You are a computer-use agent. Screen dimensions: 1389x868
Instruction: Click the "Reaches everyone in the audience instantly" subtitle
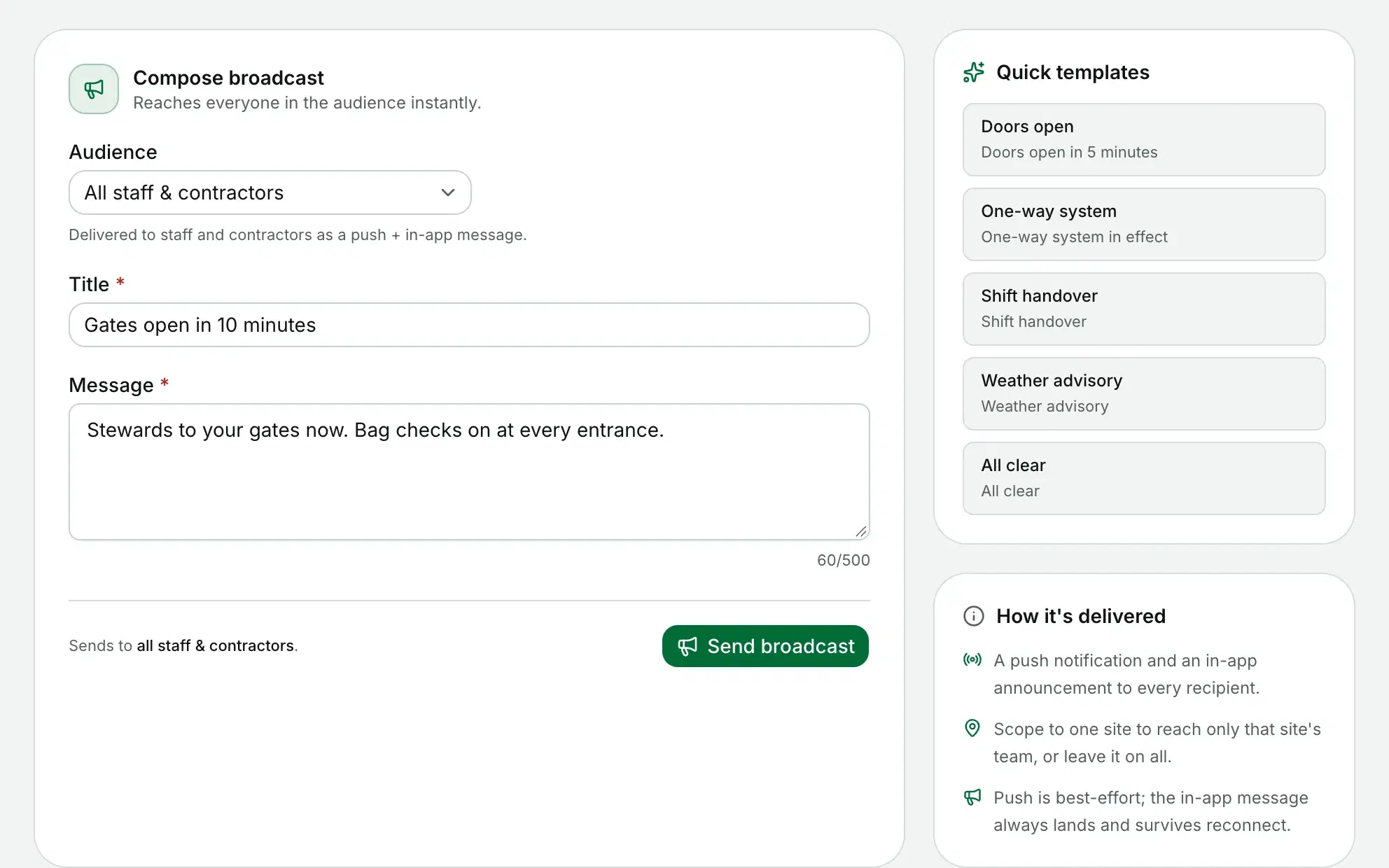pos(307,103)
